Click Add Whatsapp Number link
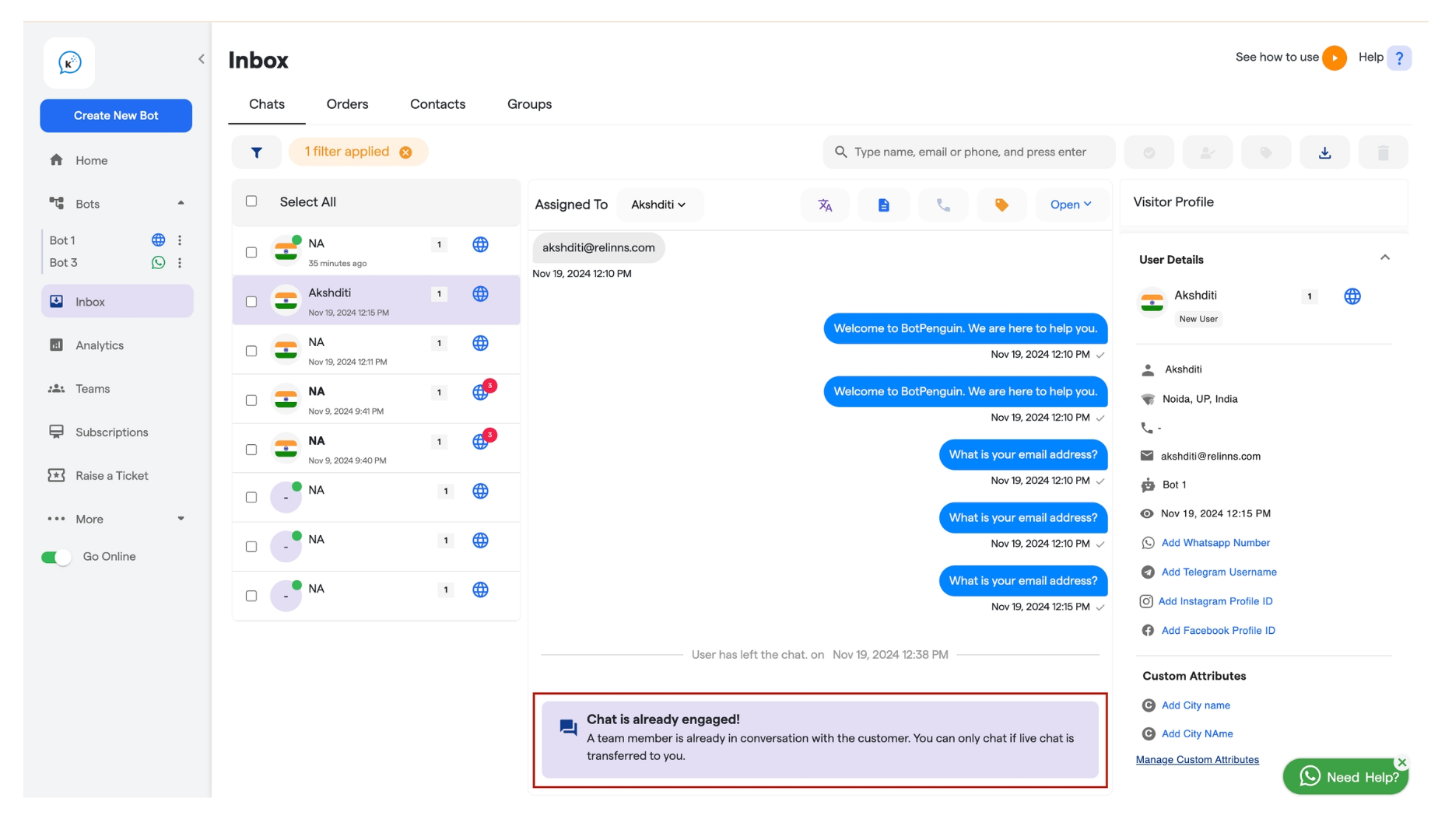Screen dimensions: 1452x840 coord(1215,543)
